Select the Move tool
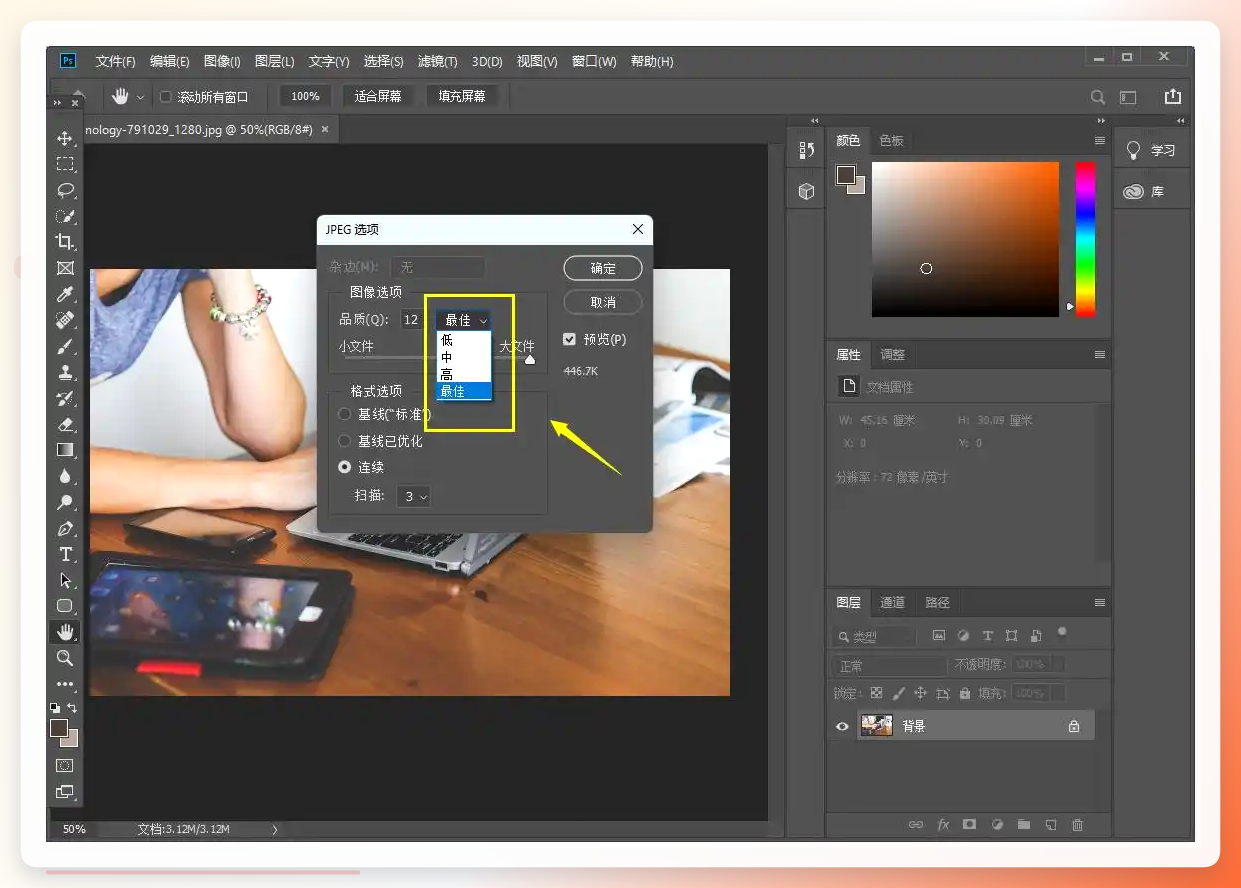 [x=65, y=138]
